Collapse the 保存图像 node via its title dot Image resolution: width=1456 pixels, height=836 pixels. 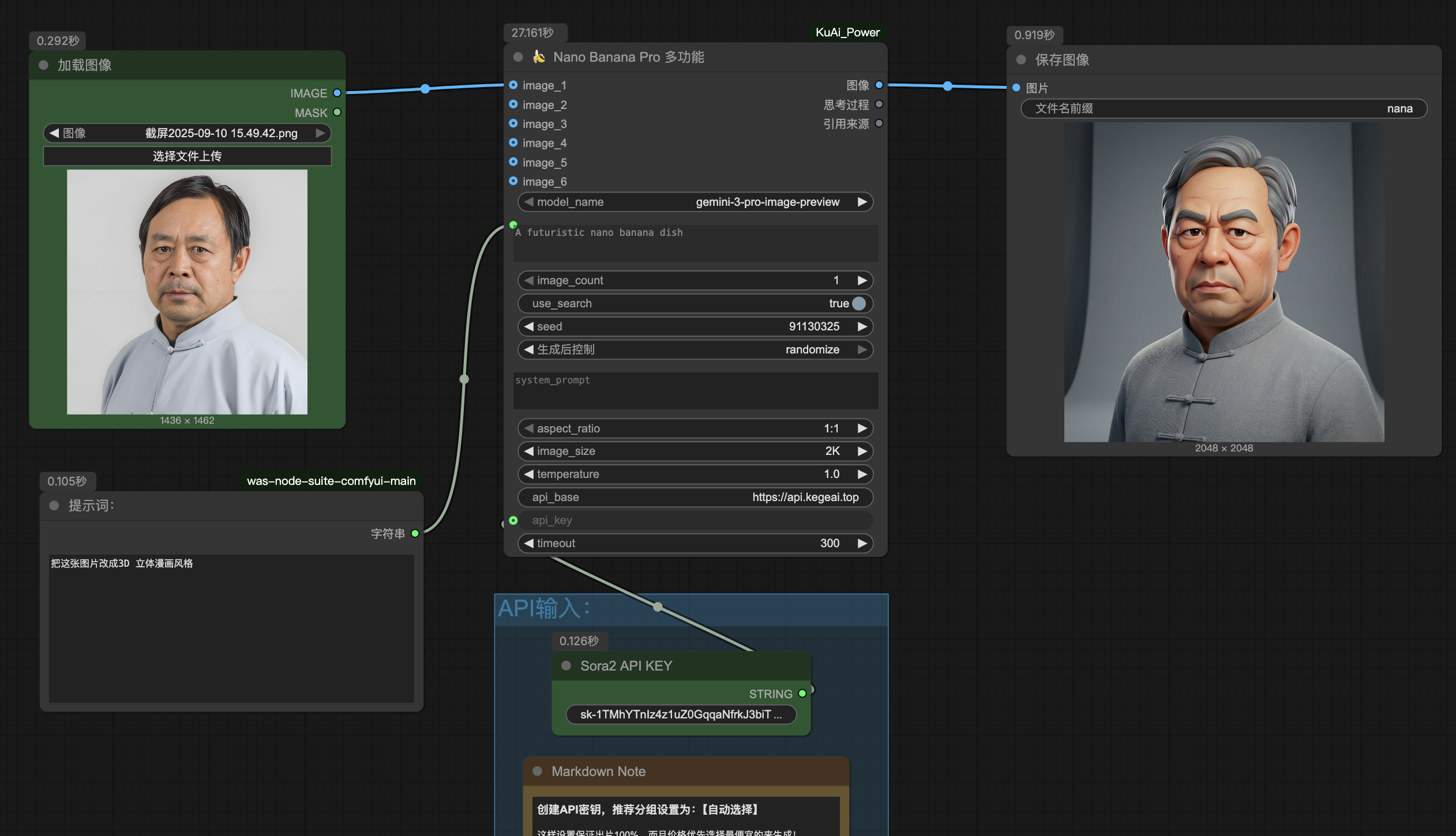coord(1021,60)
